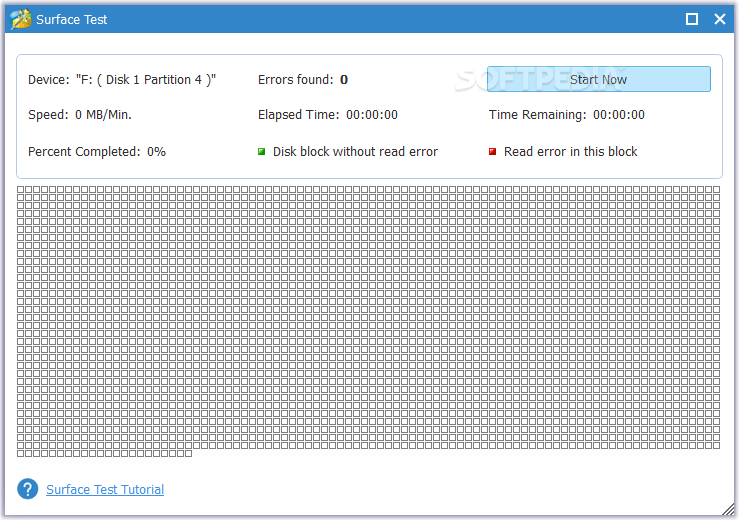This screenshot has height=520, width=739.
Task: Click the red read-error legend square
Action: (x=492, y=151)
